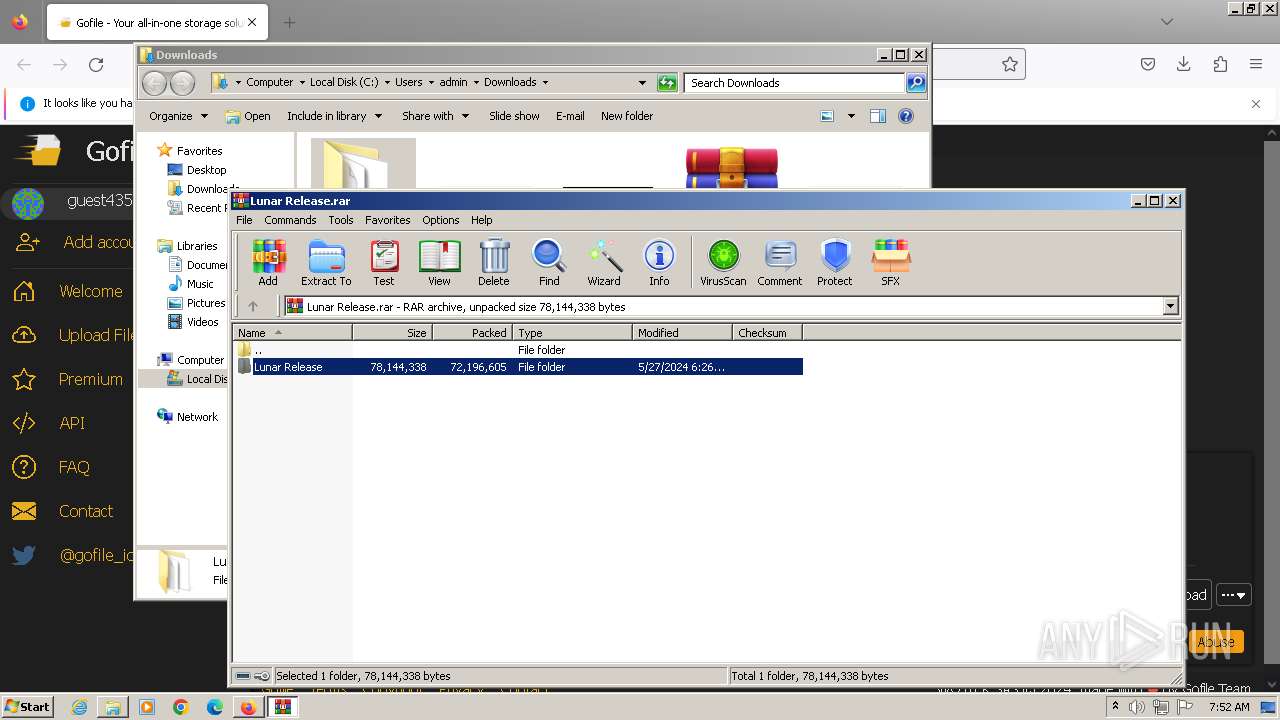Click E-mail in Explorer toolbar

click(x=570, y=116)
